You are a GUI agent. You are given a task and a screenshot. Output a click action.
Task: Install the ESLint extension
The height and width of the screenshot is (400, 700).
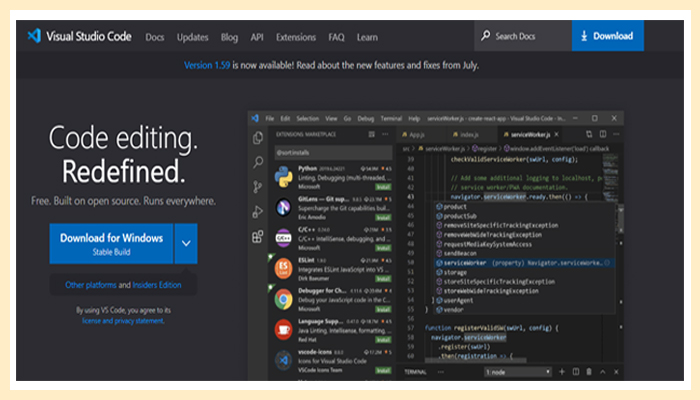coord(383,279)
